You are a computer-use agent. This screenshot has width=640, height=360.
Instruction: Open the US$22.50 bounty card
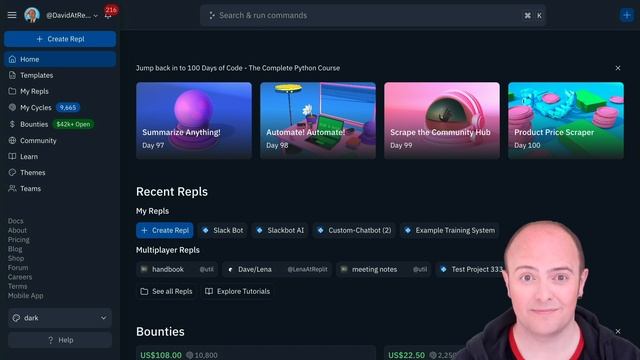pyautogui.click(x=424, y=353)
